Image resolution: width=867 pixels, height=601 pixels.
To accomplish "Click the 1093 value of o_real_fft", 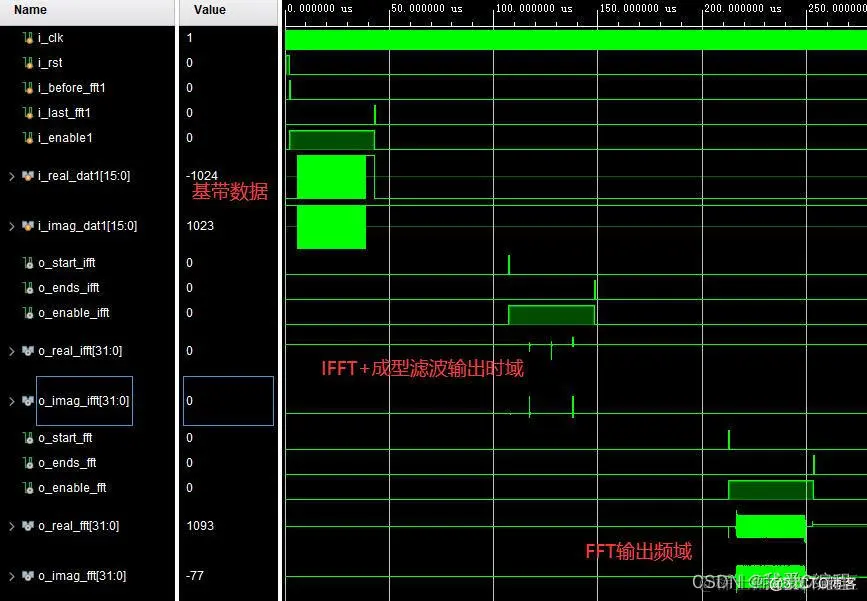I will (x=200, y=525).
